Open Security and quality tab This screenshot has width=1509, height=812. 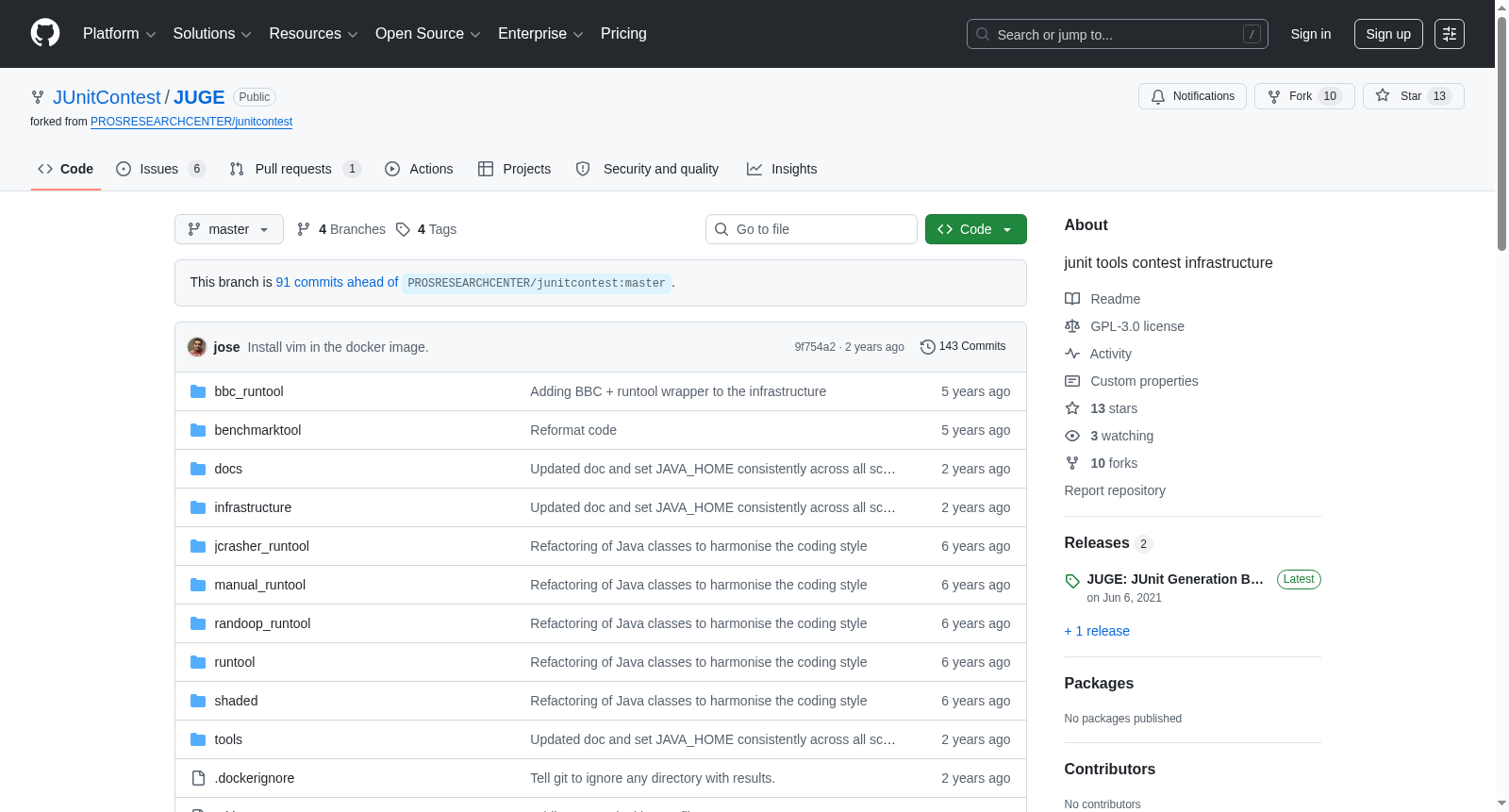tap(648, 169)
